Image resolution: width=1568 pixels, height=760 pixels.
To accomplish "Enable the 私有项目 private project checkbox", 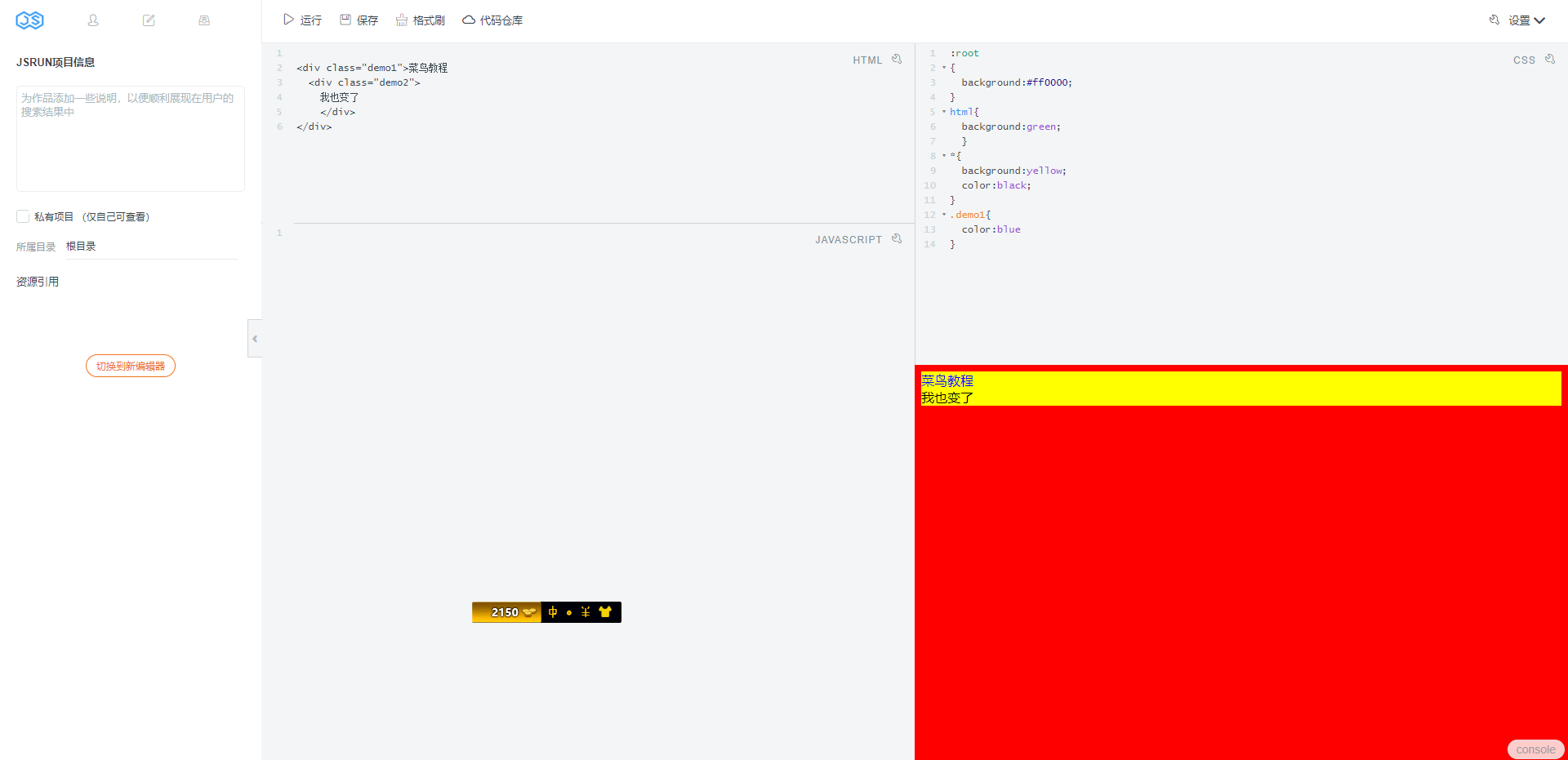I will pyautogui.click(x=23, y=216).
